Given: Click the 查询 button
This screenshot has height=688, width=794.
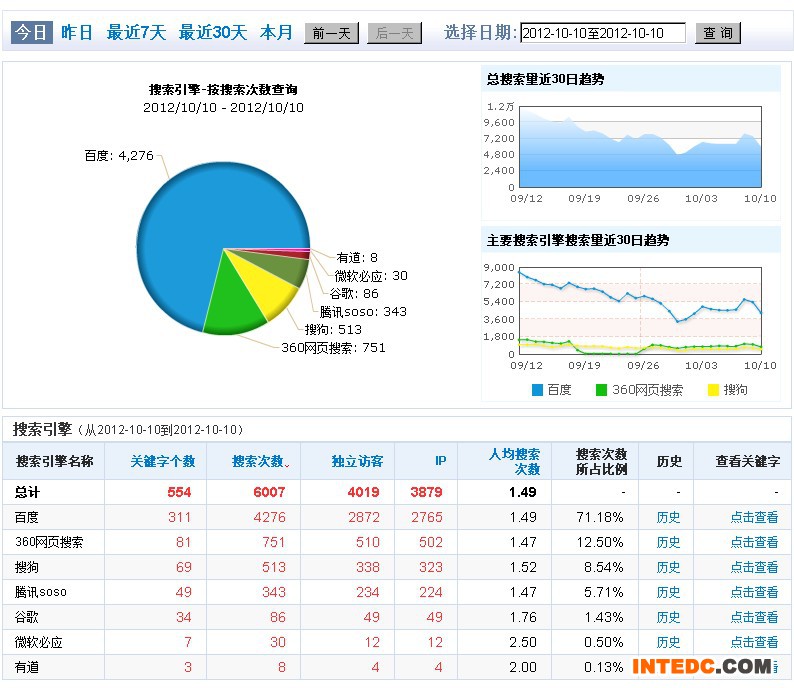Looking at the screenshot, I should click(x=718, y=33).
